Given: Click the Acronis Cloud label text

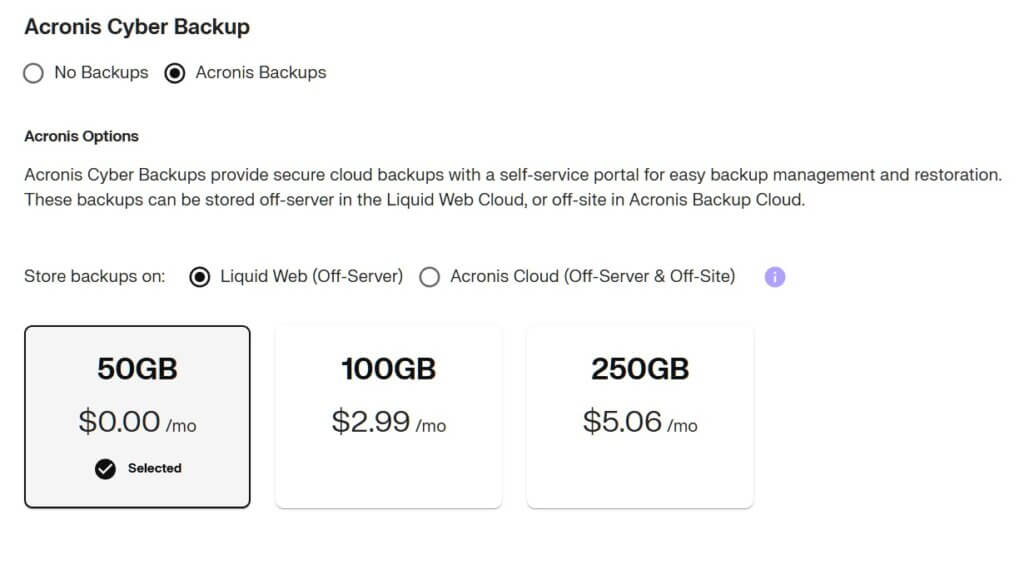Looking at the screenshot, I should (x=592, y=276).
